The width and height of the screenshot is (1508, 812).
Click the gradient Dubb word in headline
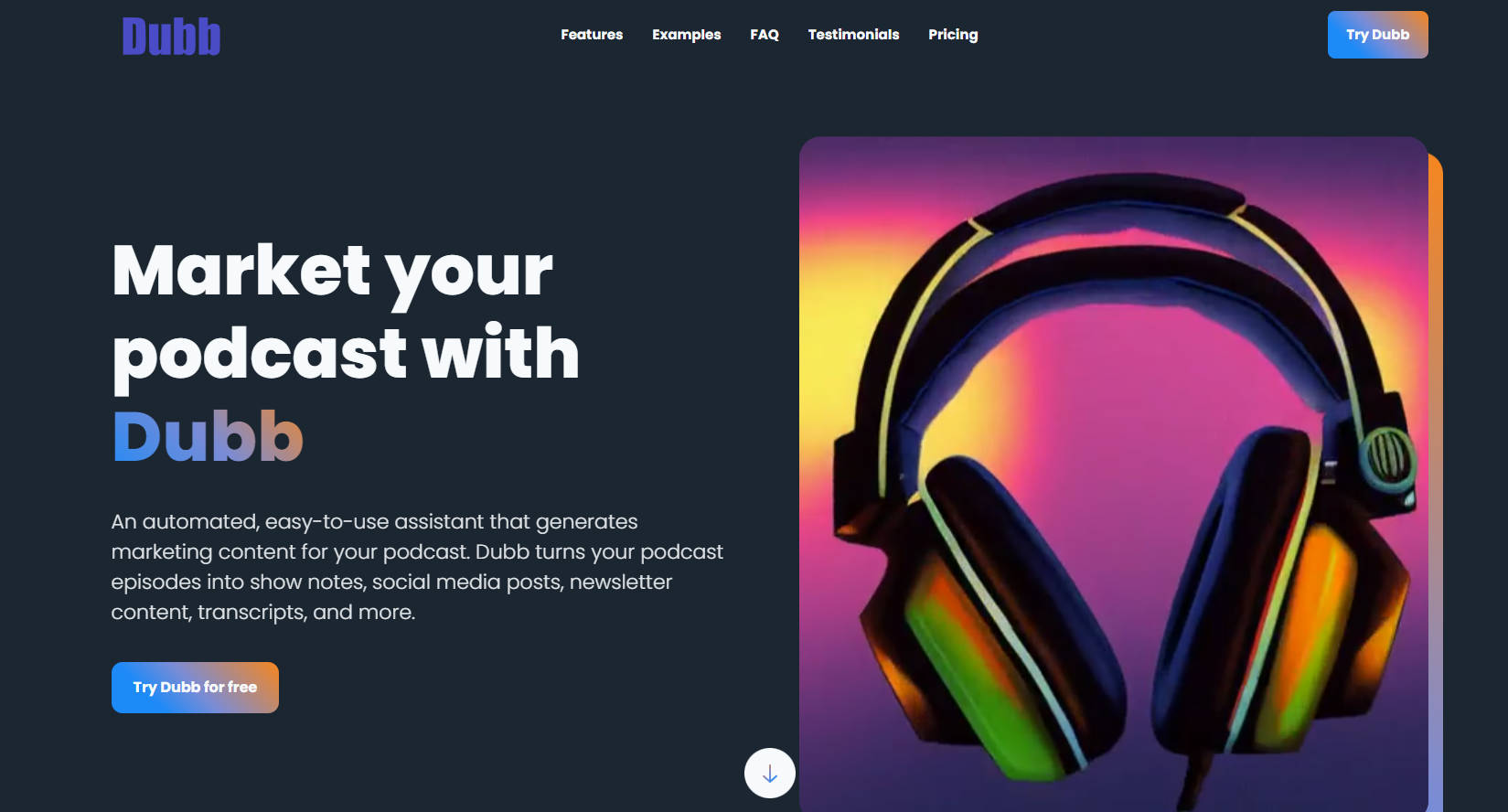coord(208,436)
